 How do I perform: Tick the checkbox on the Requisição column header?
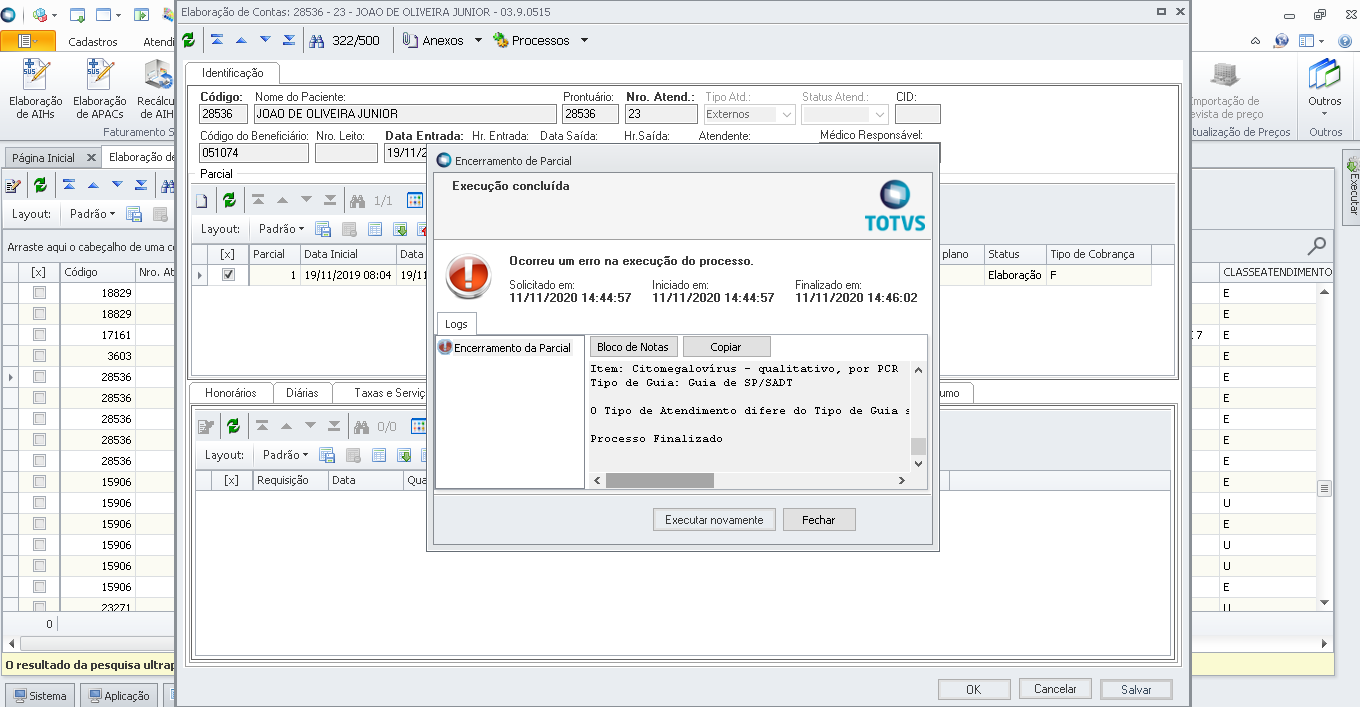tap(233, 480)
